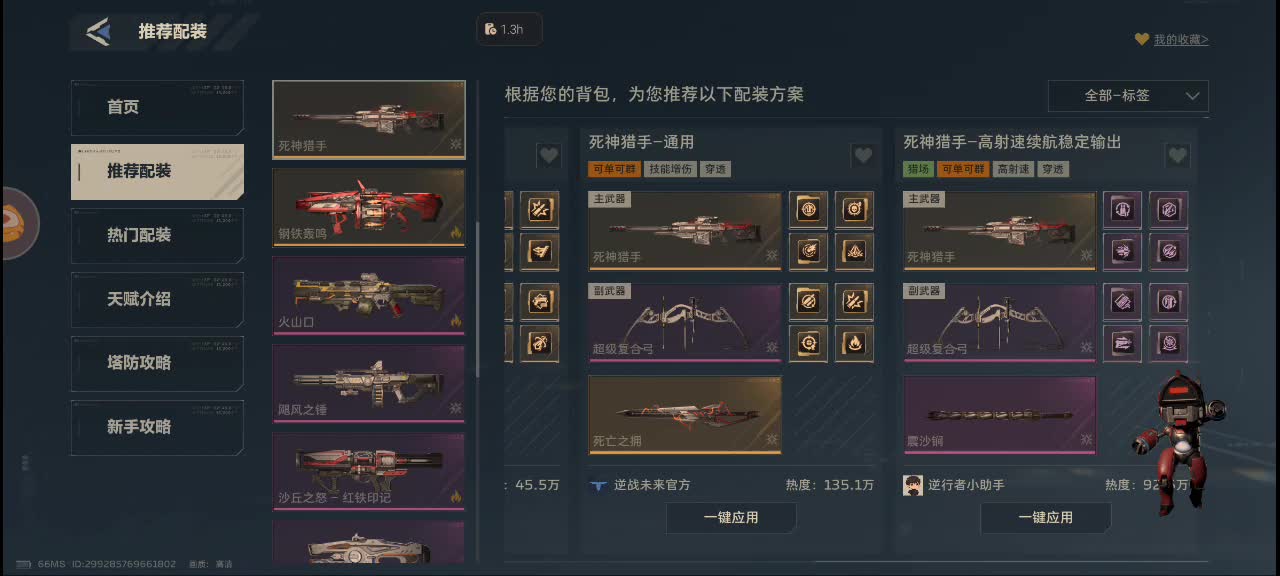Choose the 飓风之锤 weapon from the list

[x=369, y=384]
